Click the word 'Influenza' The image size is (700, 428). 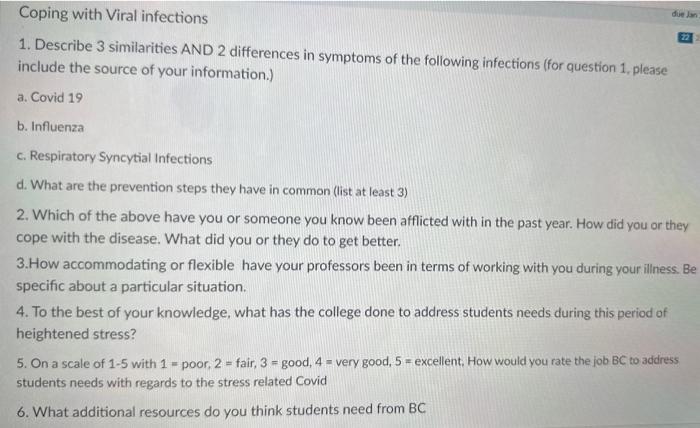tap(57, 127)
